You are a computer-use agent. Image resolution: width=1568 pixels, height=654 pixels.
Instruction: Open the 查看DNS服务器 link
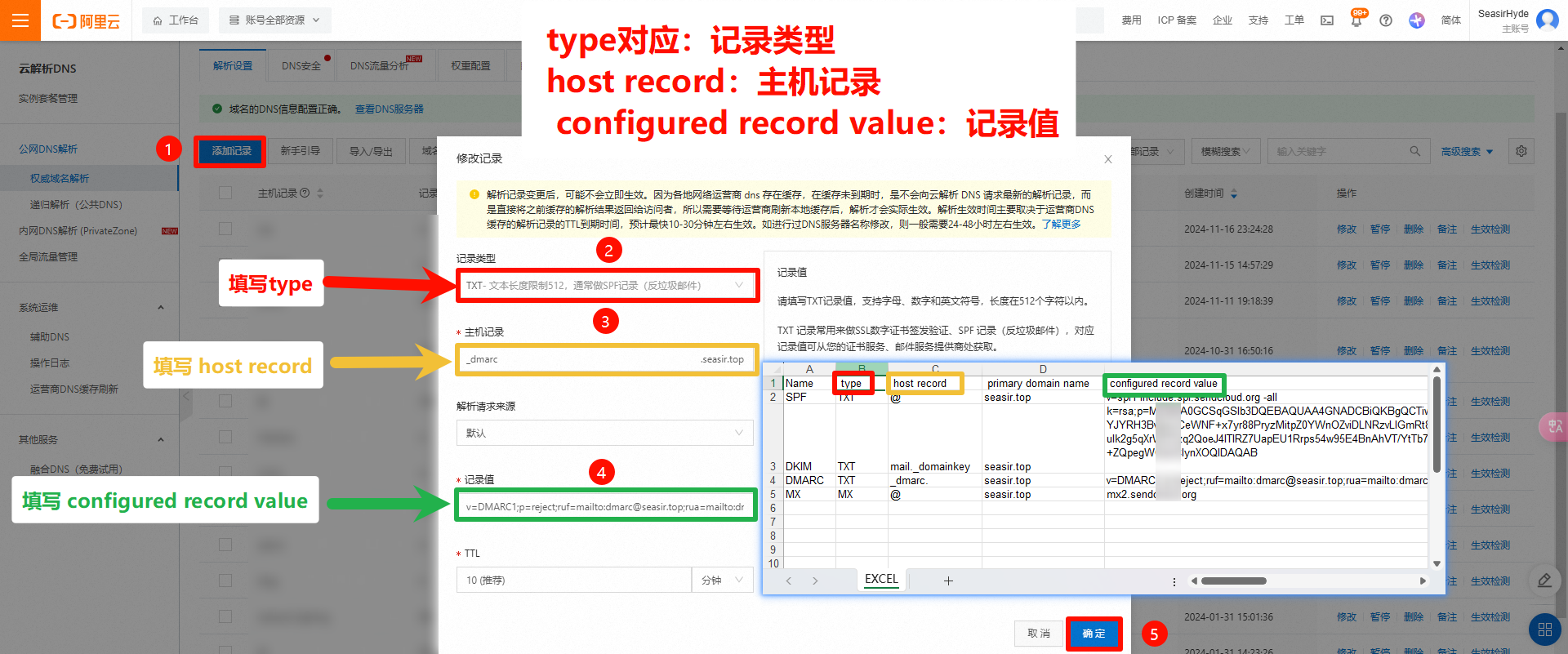pyautogui.click(x=389, y=109)
